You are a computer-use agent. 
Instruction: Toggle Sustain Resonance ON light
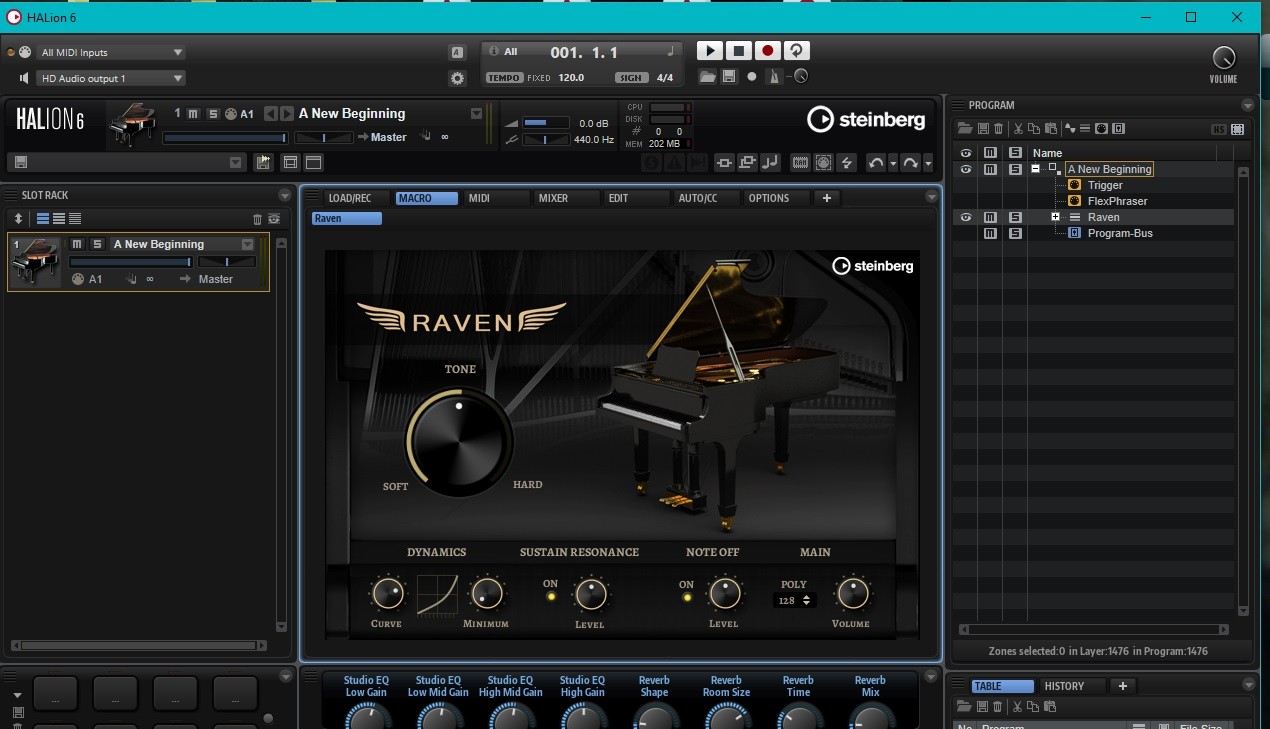(550, 597)
